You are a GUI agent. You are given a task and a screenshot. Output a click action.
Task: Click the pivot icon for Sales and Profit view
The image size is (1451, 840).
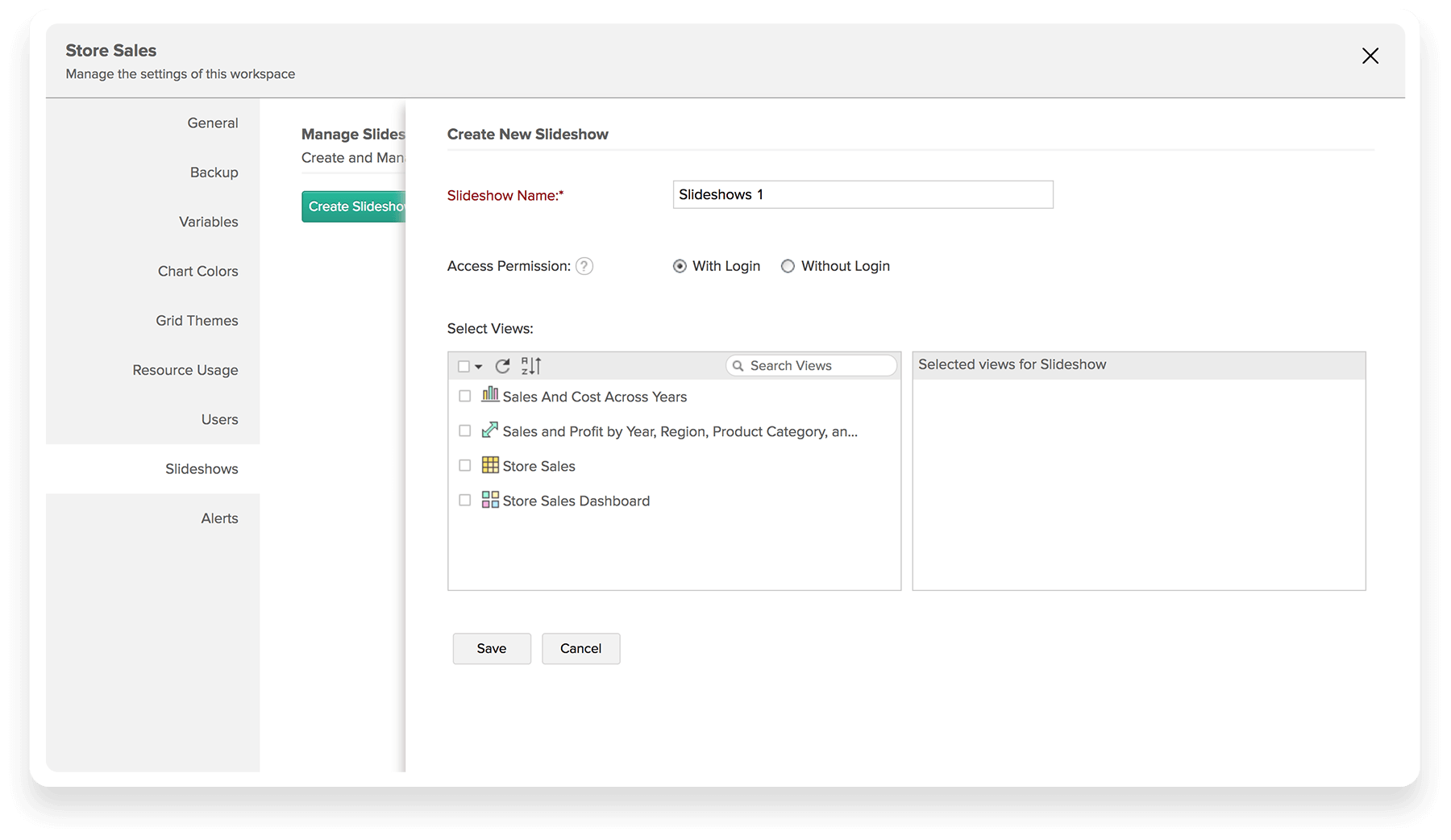490,430
